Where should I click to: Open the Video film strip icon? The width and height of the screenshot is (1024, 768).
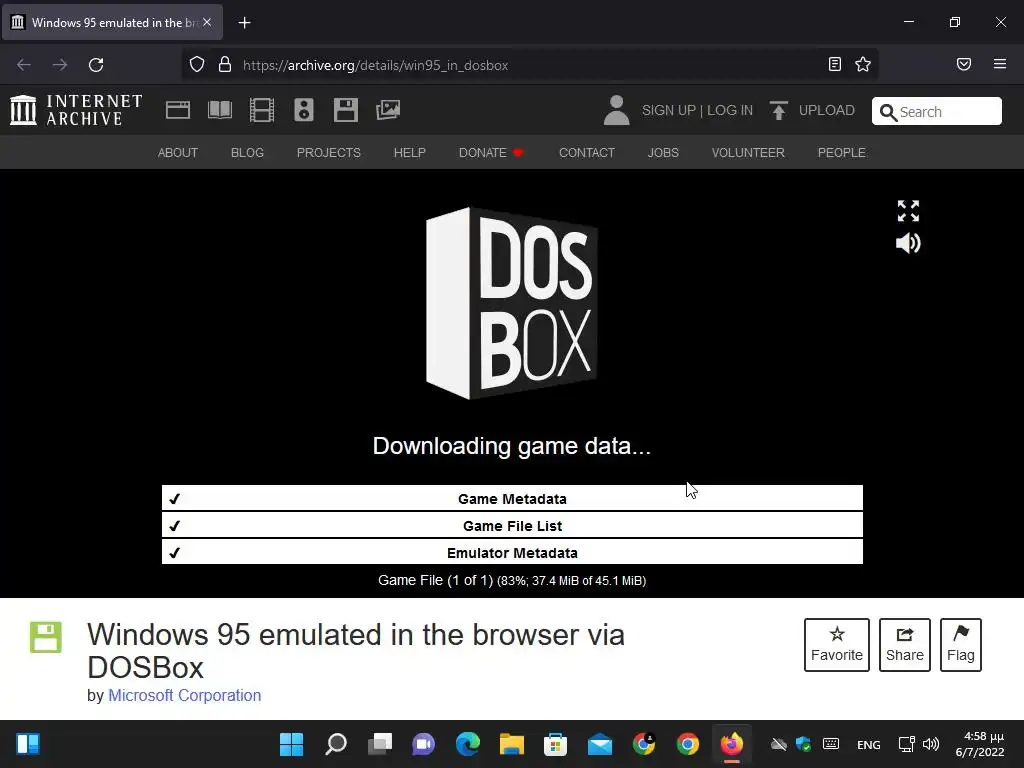click(x=262, y=110)
